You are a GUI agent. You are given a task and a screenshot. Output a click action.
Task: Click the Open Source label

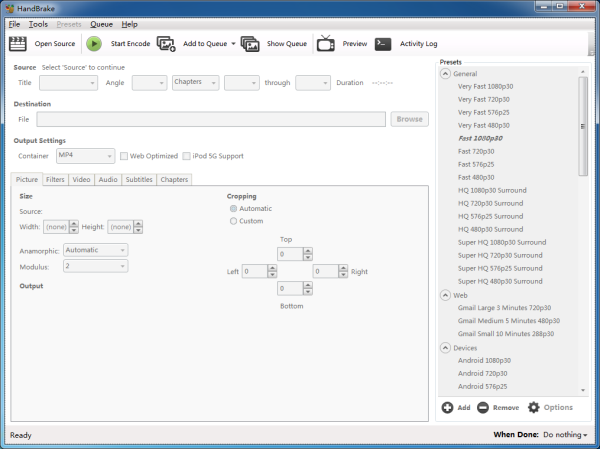(x=55, y=44)
